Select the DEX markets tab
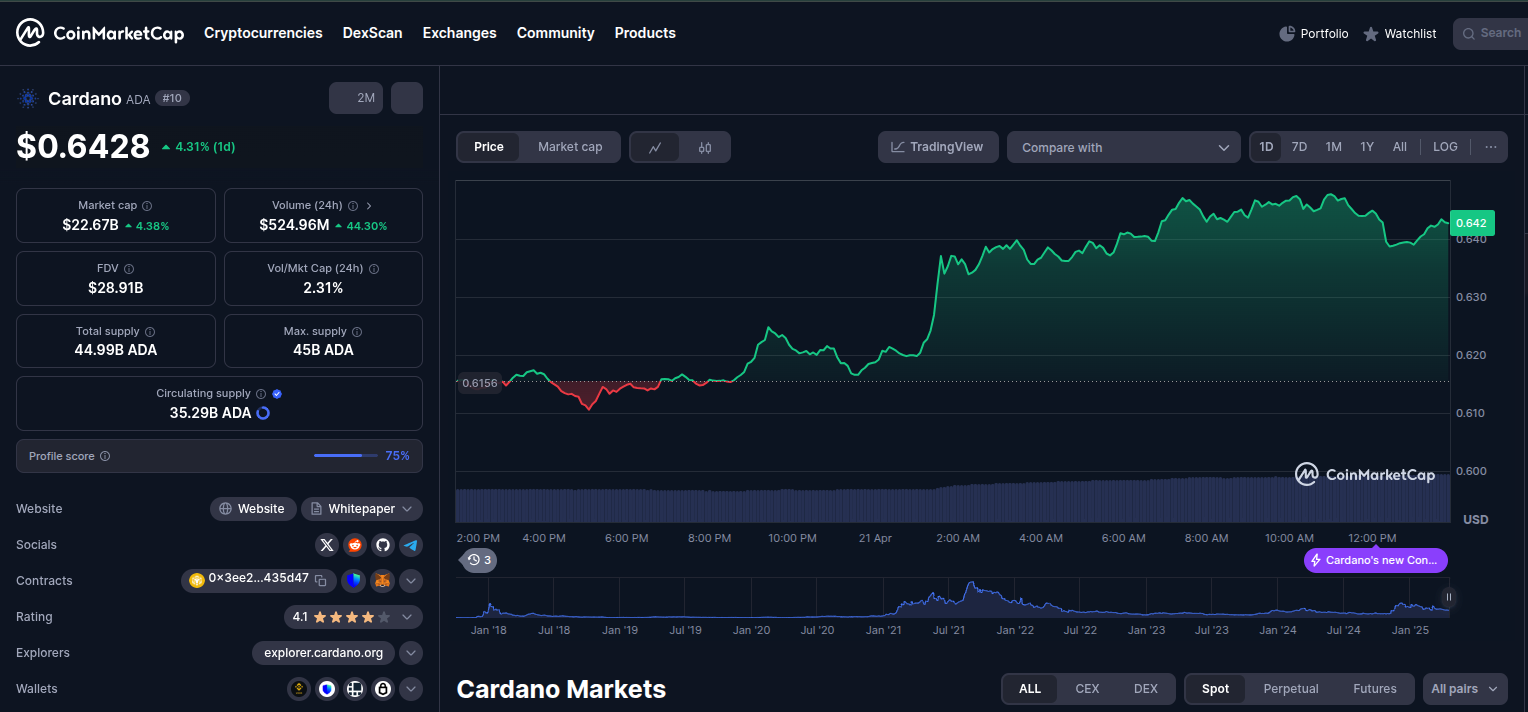This screenshot has height=712, width=1528. tap(1146, 689)
